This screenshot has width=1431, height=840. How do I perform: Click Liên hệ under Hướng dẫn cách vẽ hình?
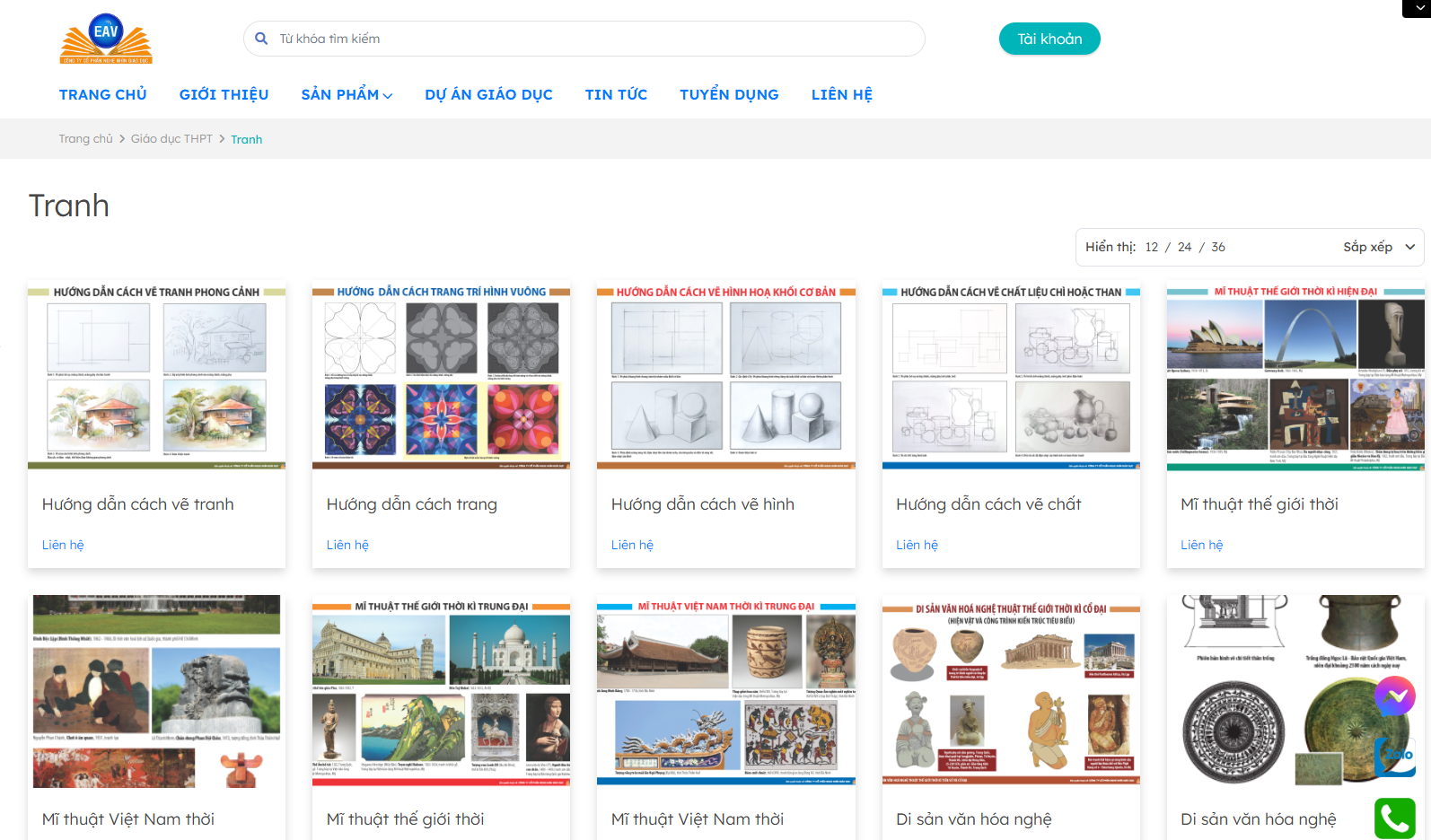(x=632, y=545)
